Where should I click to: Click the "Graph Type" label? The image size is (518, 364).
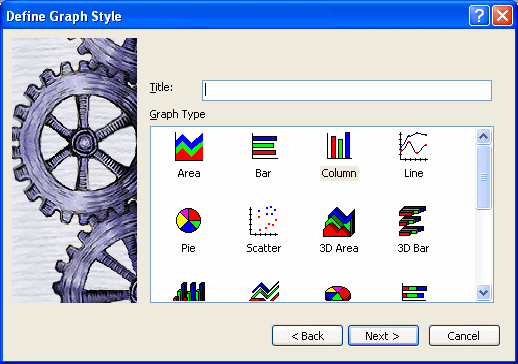pos(177,115)
